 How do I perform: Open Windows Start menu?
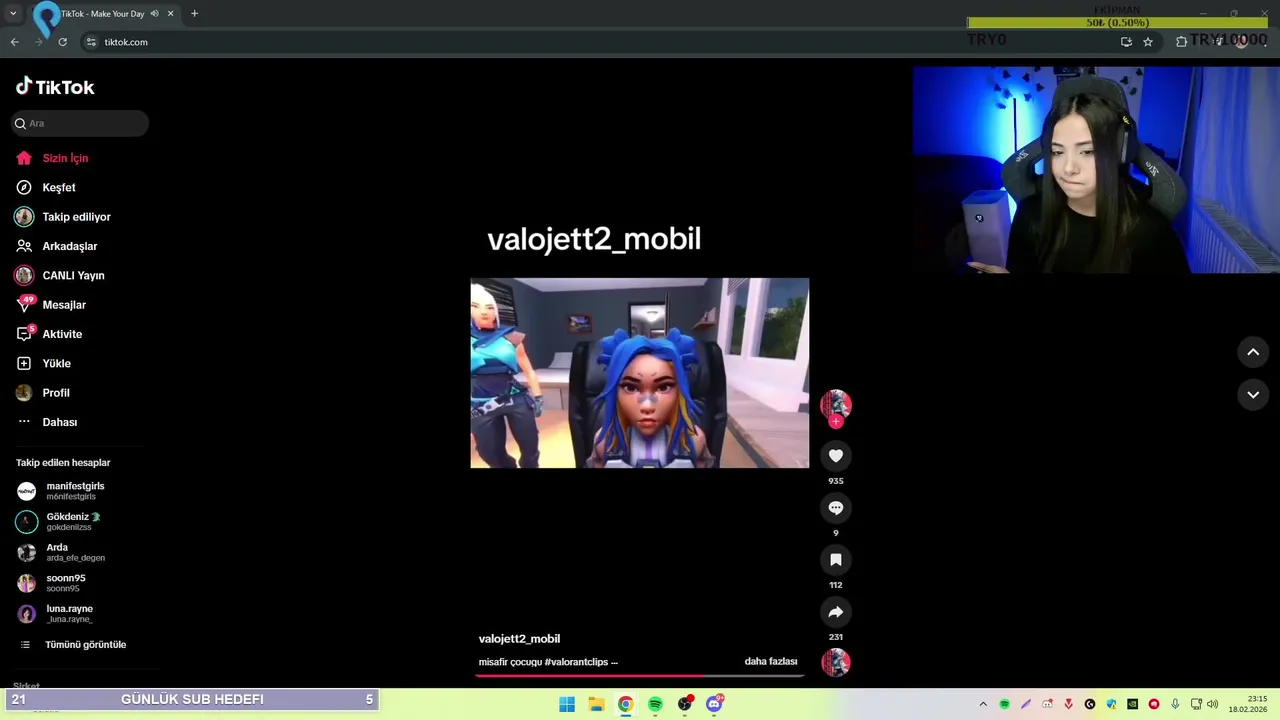pos(567,704)
